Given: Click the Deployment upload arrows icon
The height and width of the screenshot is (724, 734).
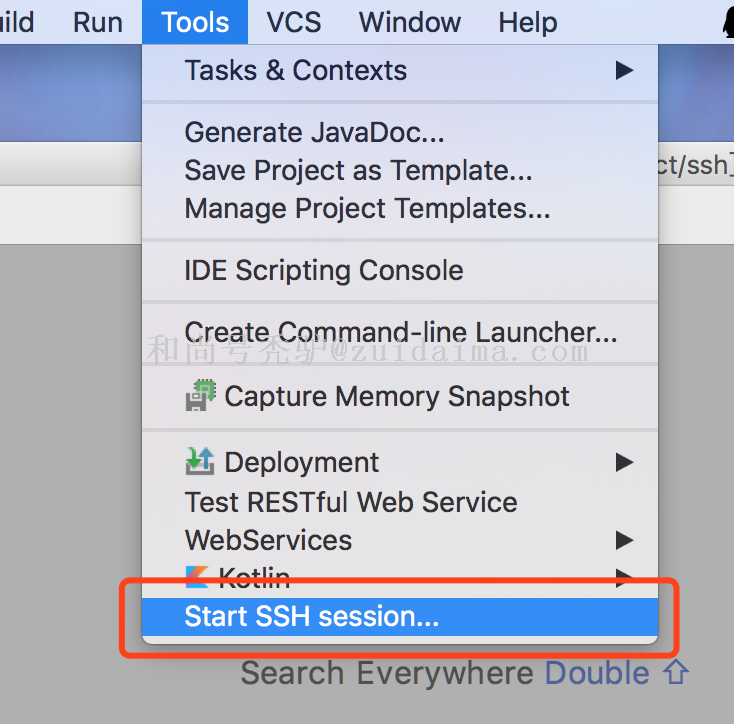Looking at the screenshot, I should coord(200,461).
